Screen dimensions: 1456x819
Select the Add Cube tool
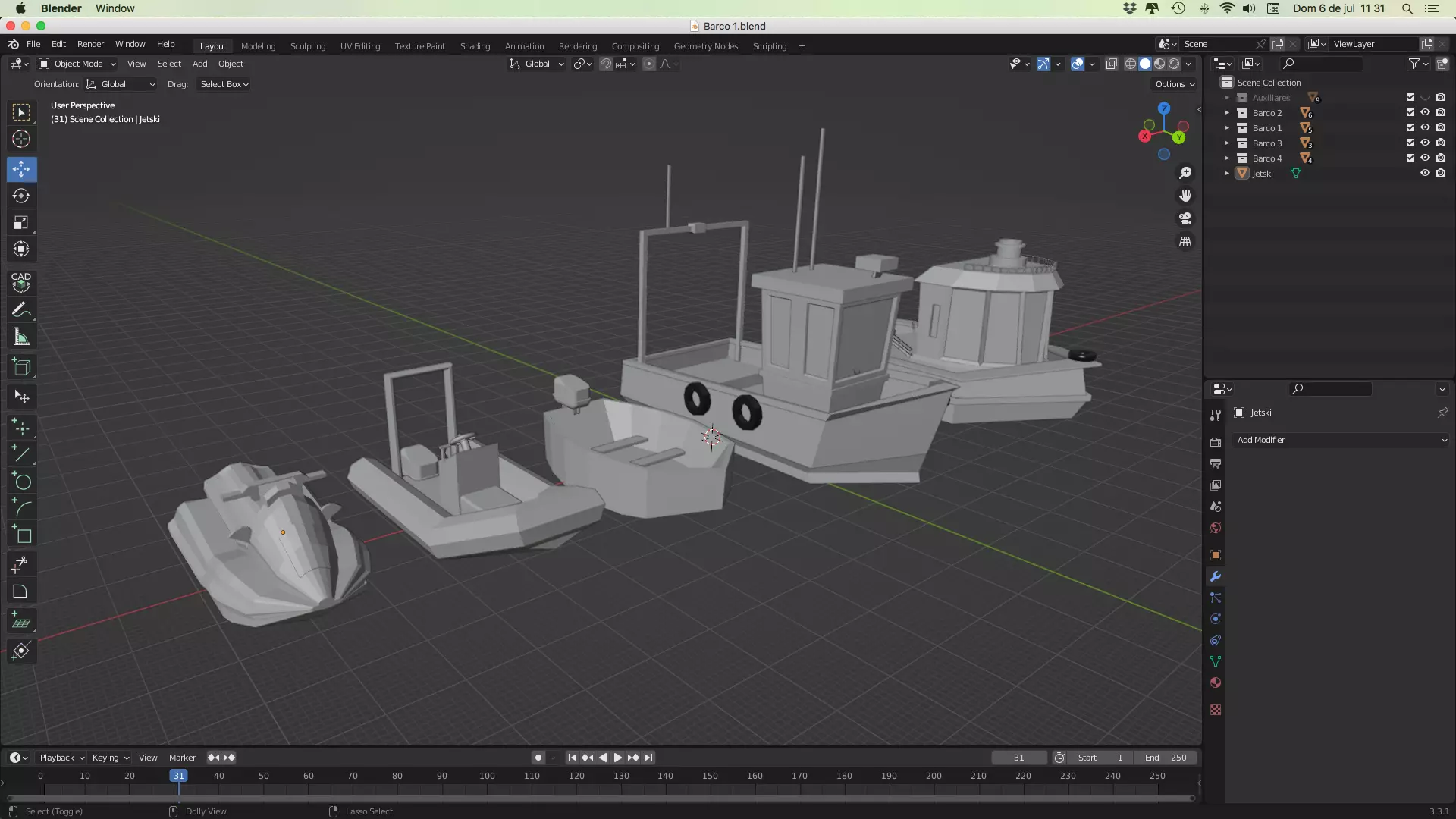click(21, 367)
